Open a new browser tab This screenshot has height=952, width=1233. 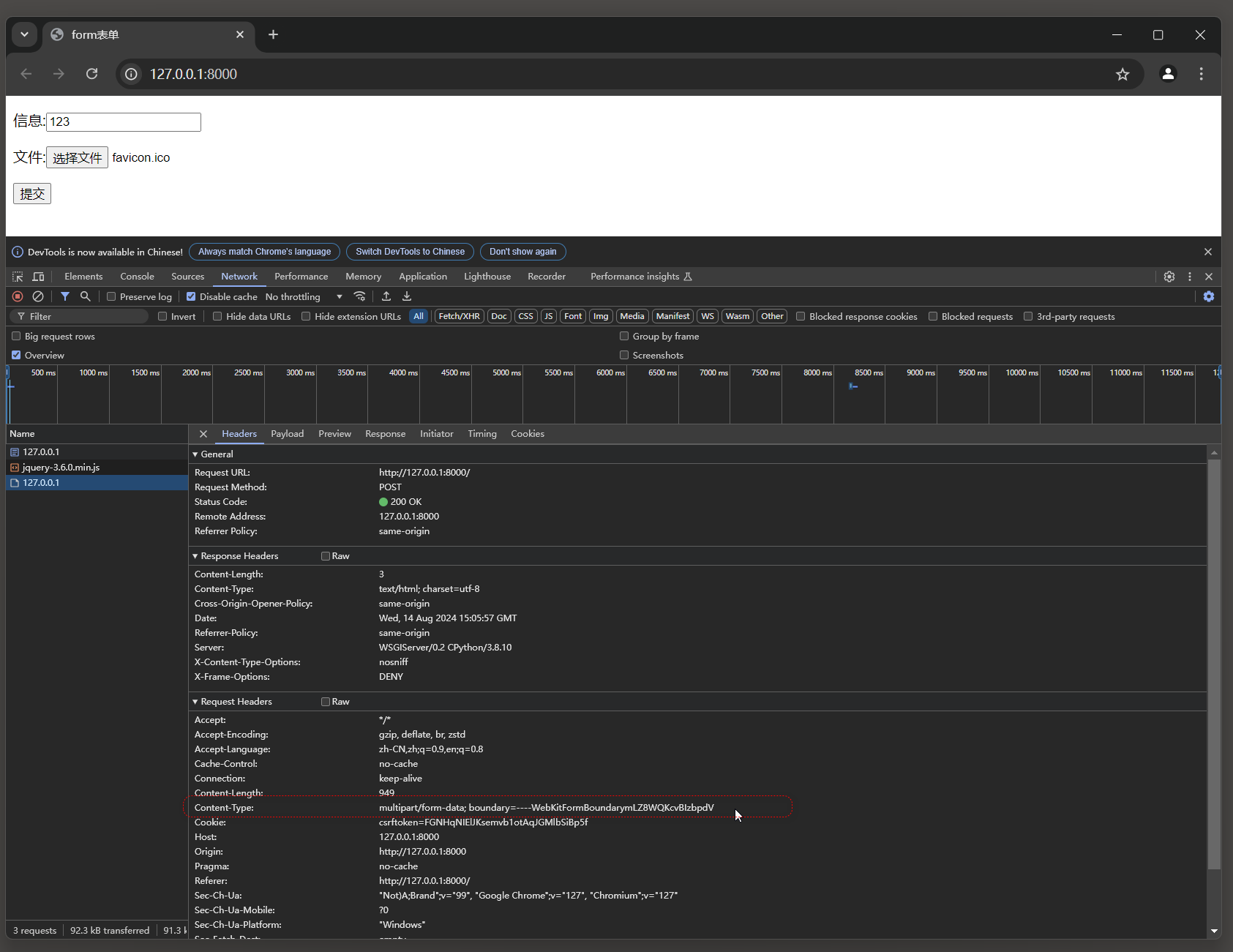pyautogui.click(x=273, y=34)
